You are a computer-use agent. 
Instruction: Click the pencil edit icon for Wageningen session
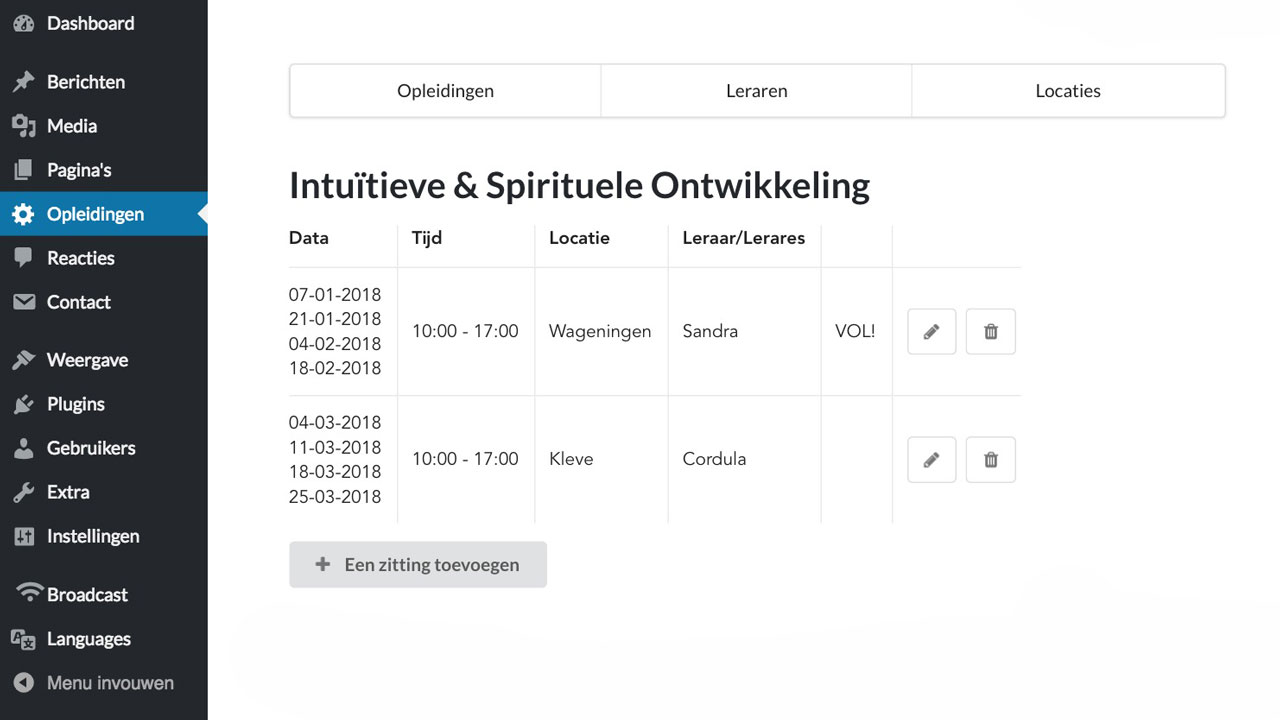click(931, 332)
